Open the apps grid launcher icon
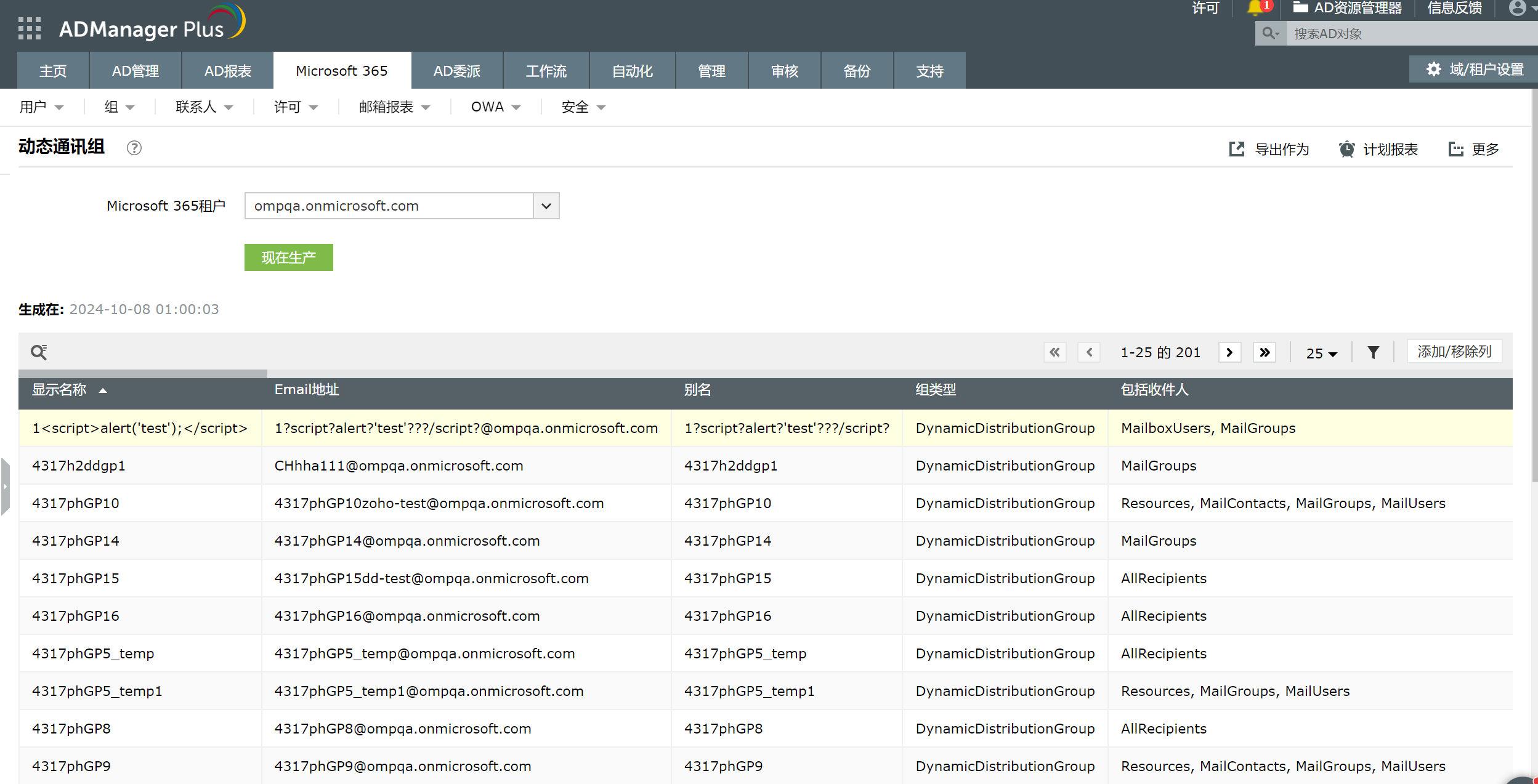The width and height of the screenshot is (1538, 784). (30, 28)
